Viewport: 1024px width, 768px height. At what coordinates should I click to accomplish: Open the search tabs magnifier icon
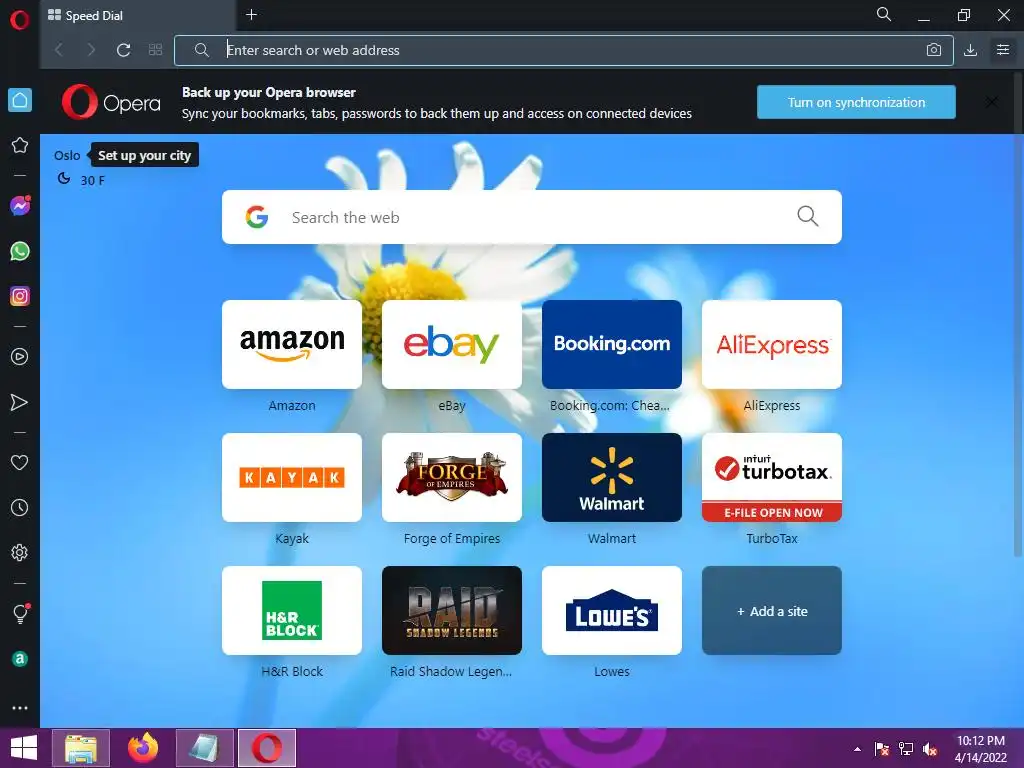(x=884, y=14)
